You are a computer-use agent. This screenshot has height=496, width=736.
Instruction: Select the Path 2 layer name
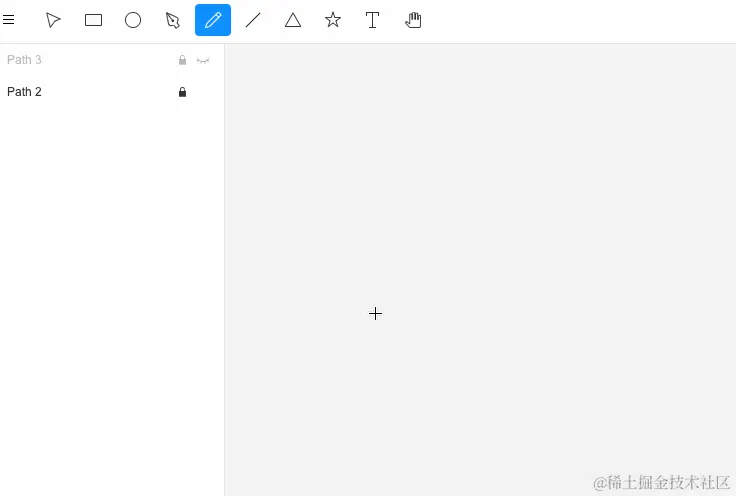click(x=24, y=92)
